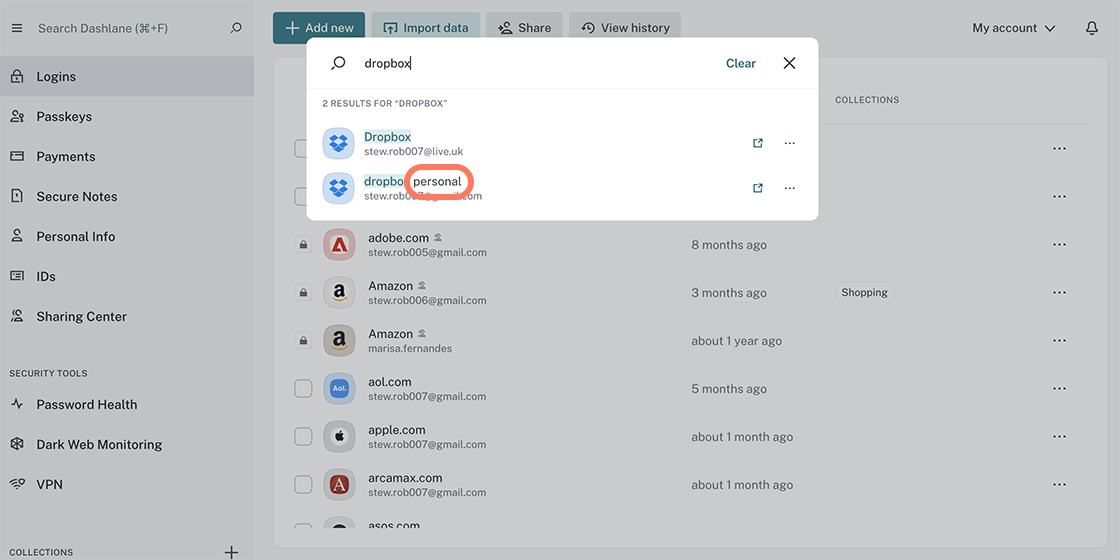Open external link for dropbox personal result
1120x560 pixels.
(757, 188)
